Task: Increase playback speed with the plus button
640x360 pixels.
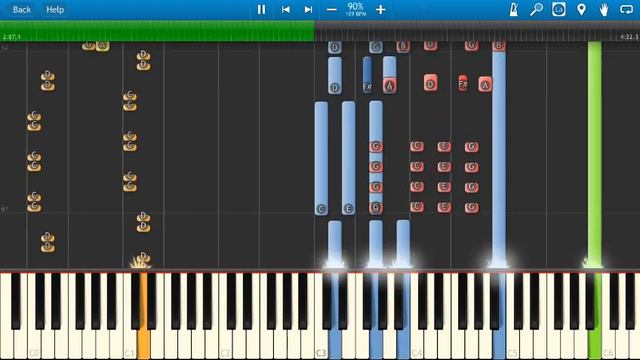Action: 380,9
